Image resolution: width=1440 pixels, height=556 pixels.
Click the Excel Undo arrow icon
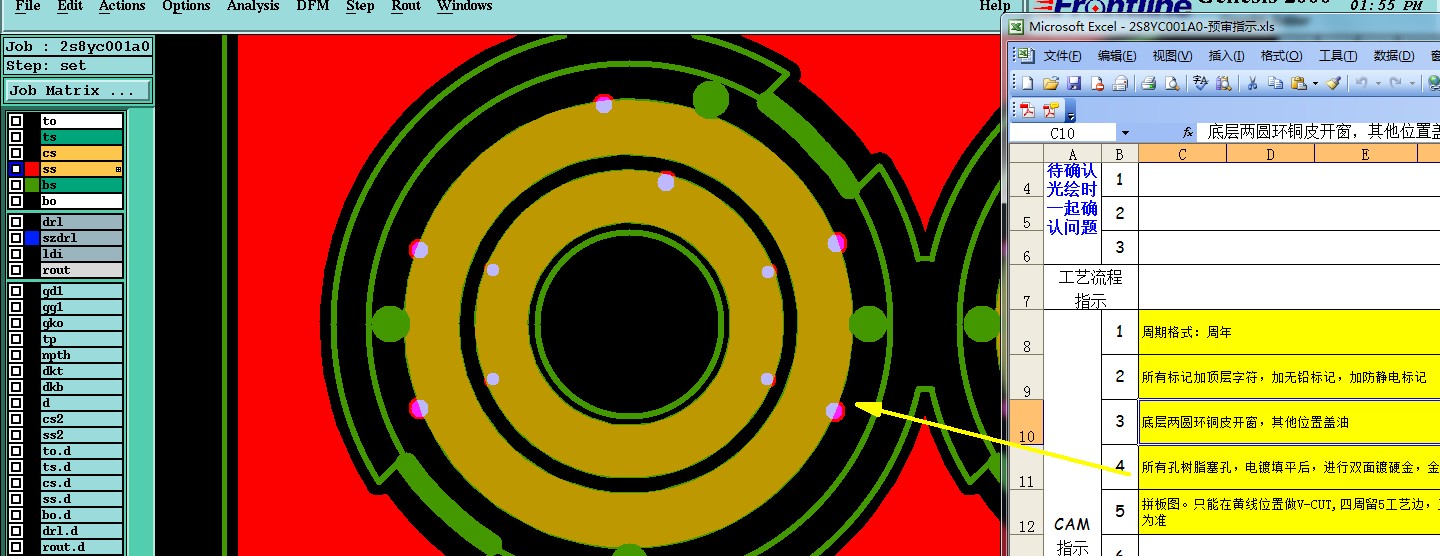pyautogui.click(x=1362, y=83)
